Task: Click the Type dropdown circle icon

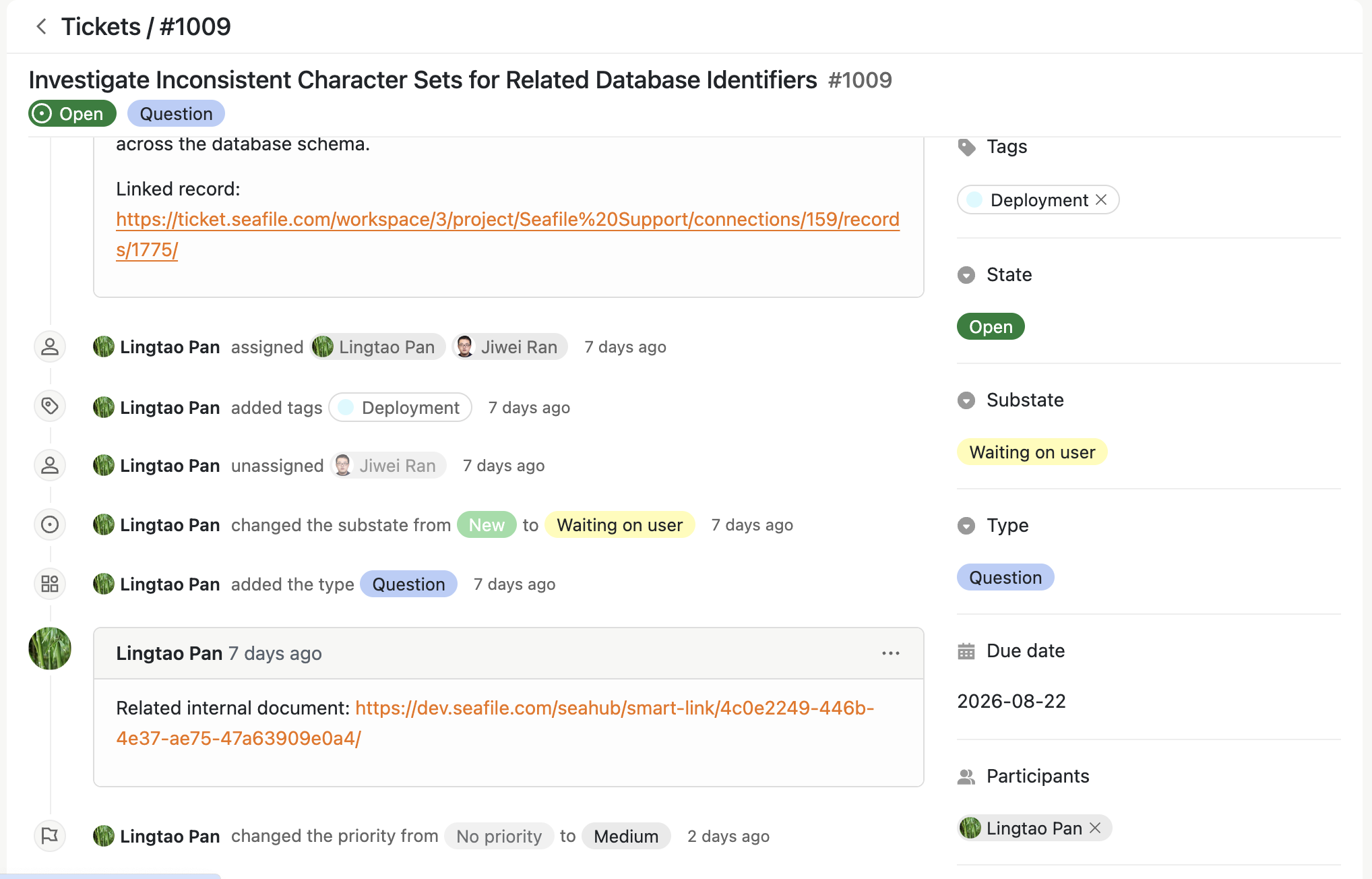Action: pos(966,526)
